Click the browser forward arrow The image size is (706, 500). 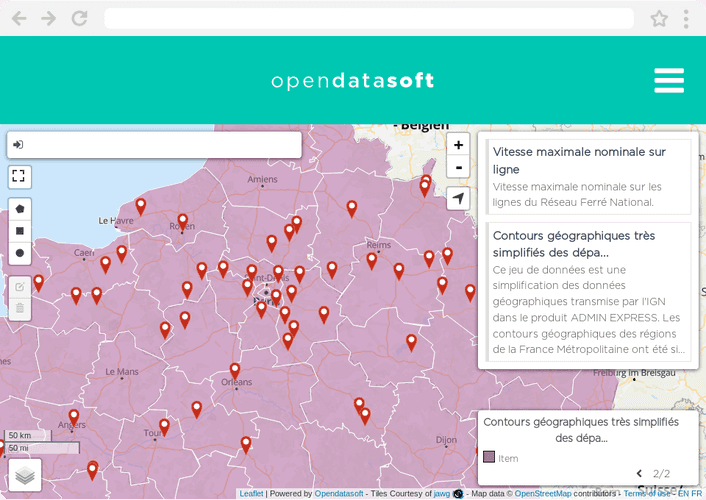(49, 18)
